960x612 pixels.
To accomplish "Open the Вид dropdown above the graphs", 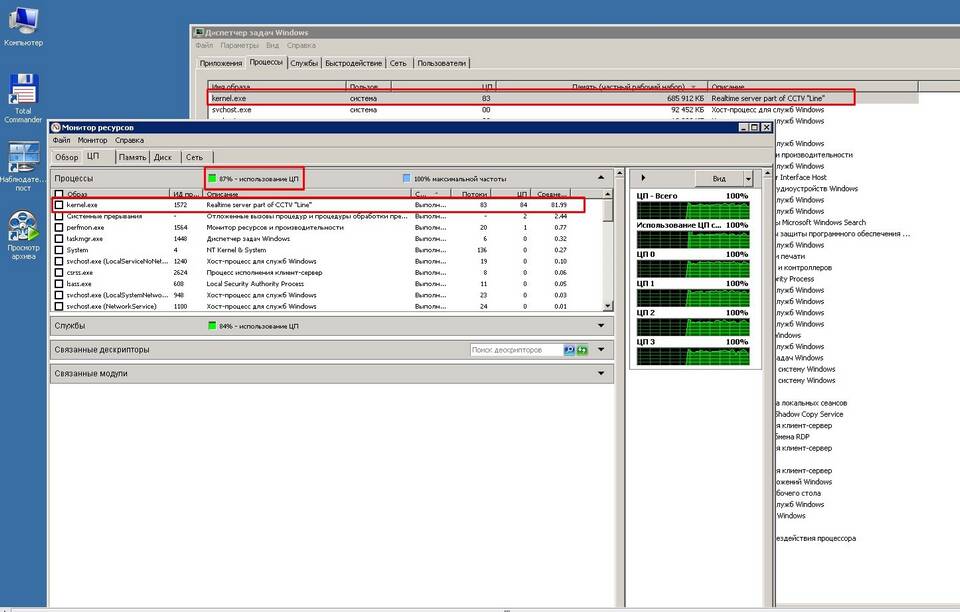I will (x=719, y=177).
